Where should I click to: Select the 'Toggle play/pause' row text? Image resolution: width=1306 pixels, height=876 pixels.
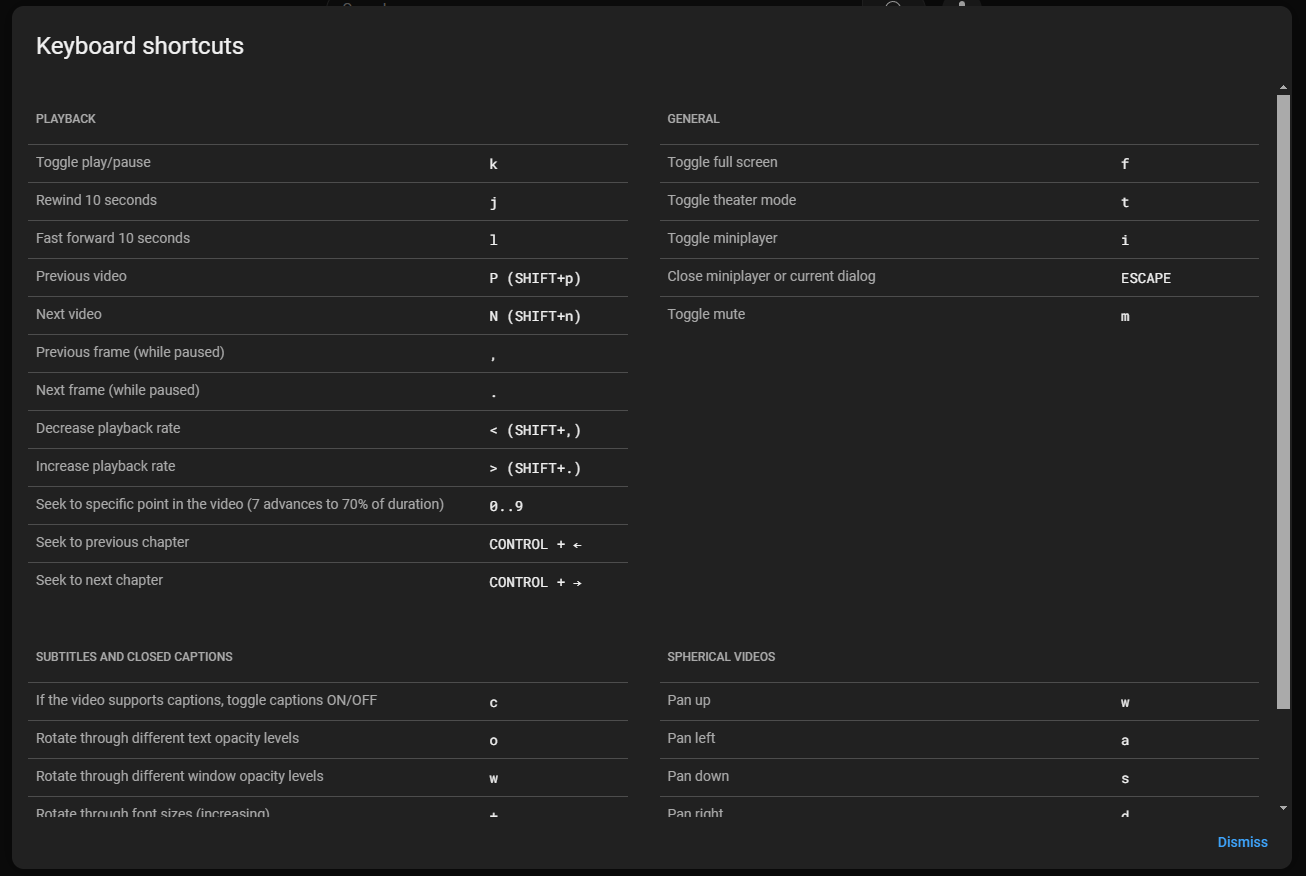click(93, 162)
